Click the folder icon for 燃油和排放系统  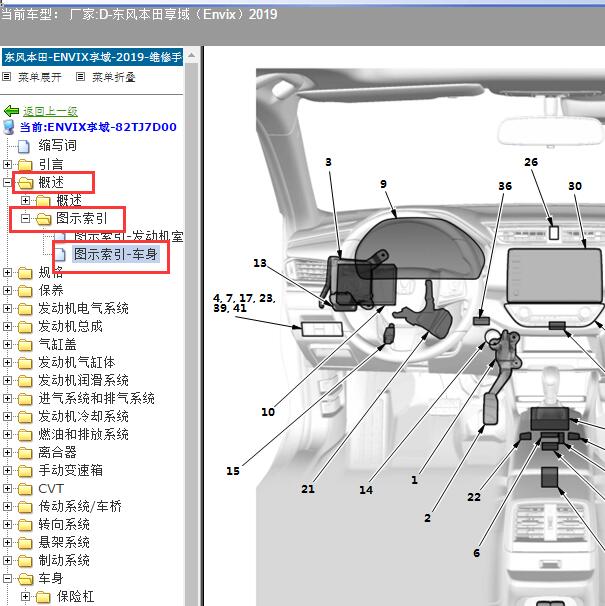tap(25, 435)
